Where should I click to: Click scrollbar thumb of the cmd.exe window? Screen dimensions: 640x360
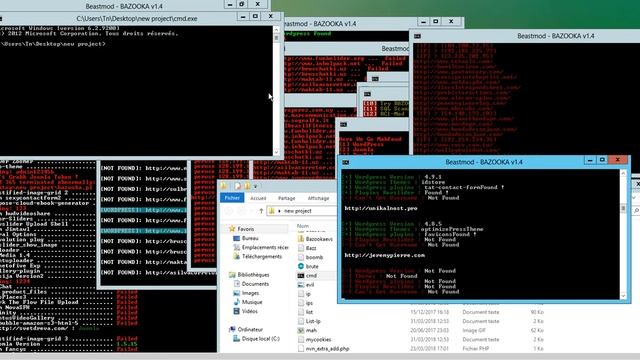(x=276, y=38)
